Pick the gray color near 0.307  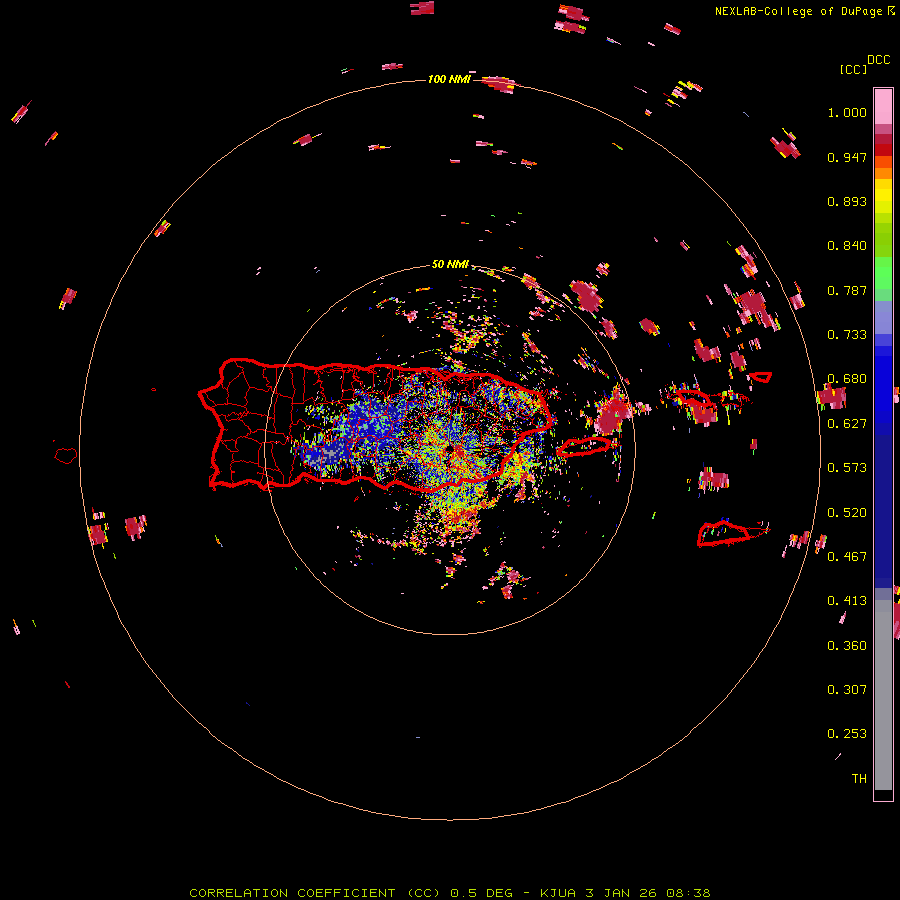coord(883,695)
